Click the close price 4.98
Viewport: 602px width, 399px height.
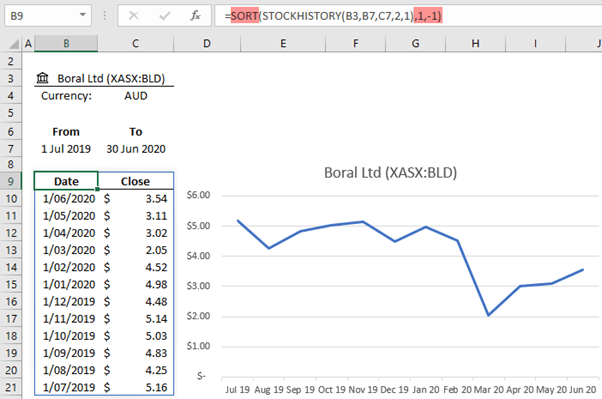tap(136, 285)
